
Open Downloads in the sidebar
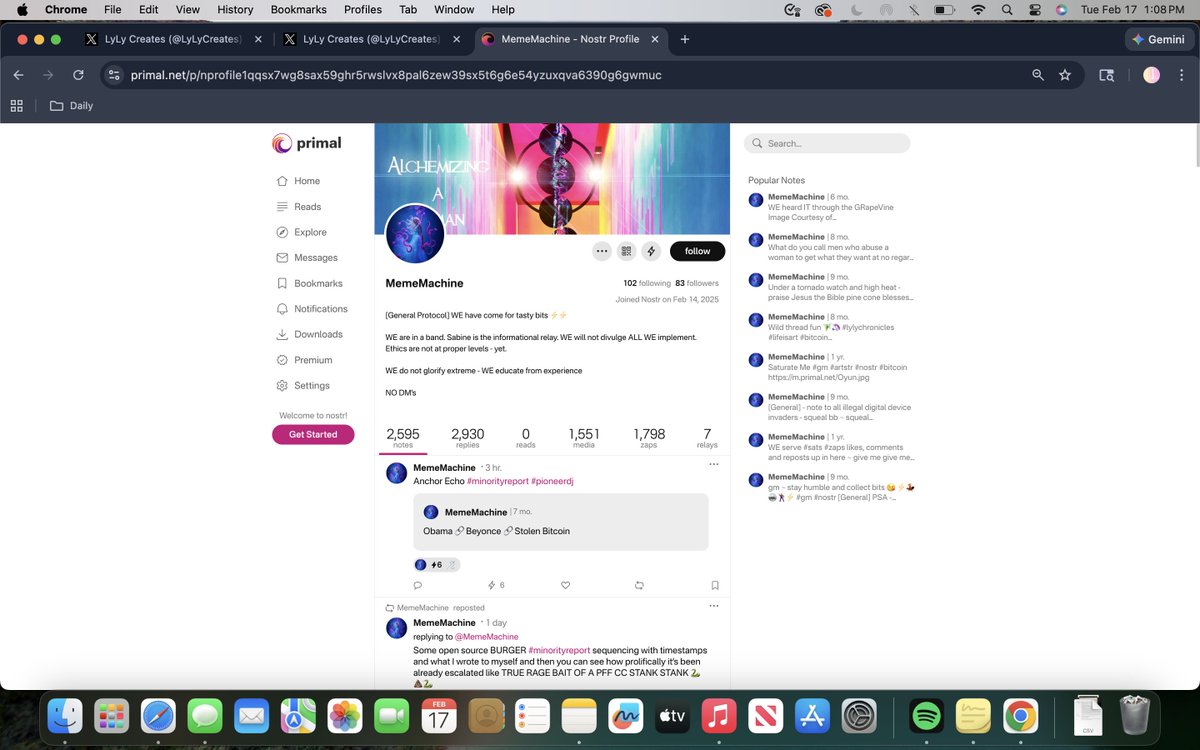[x=310, y=335]
